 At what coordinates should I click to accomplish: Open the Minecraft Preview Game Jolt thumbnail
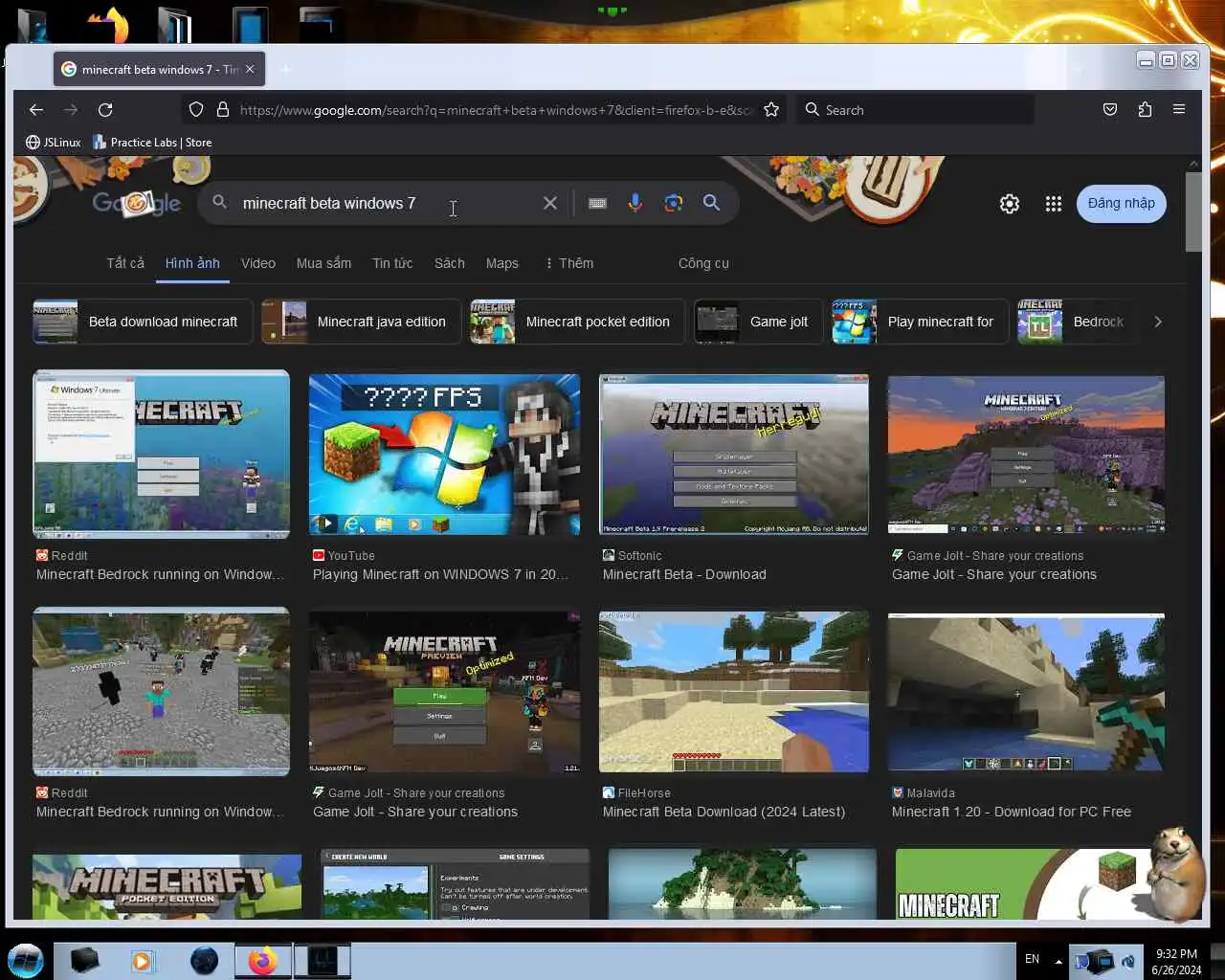[444, 691]
